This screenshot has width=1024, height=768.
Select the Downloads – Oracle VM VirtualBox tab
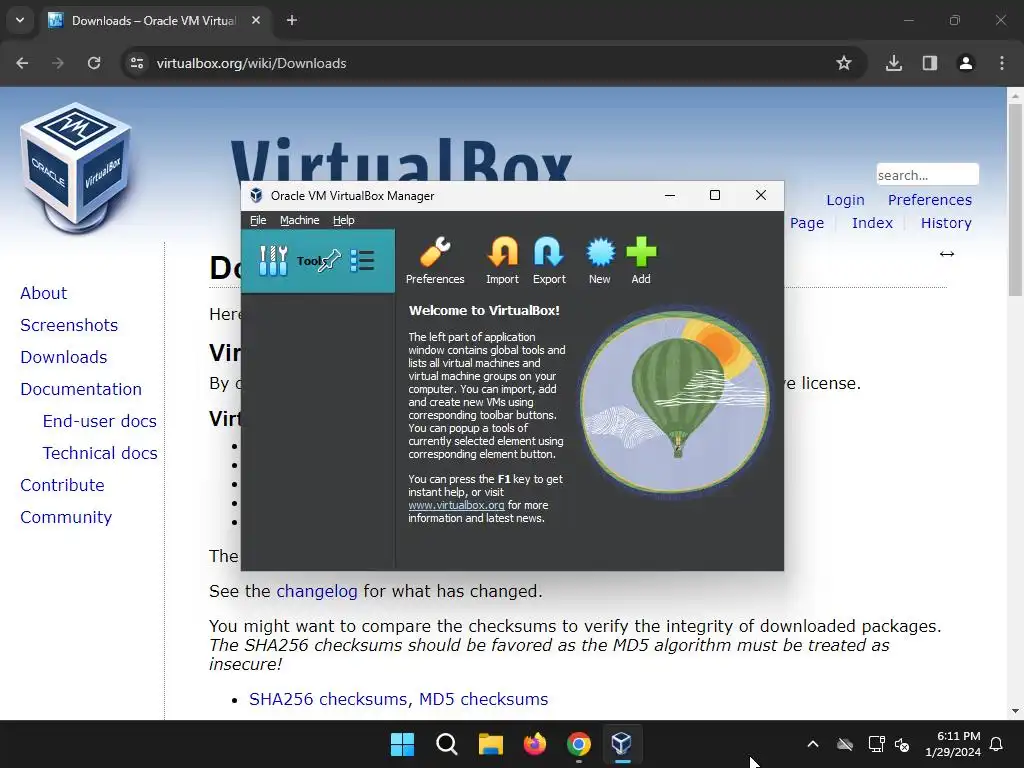(155, 21)
